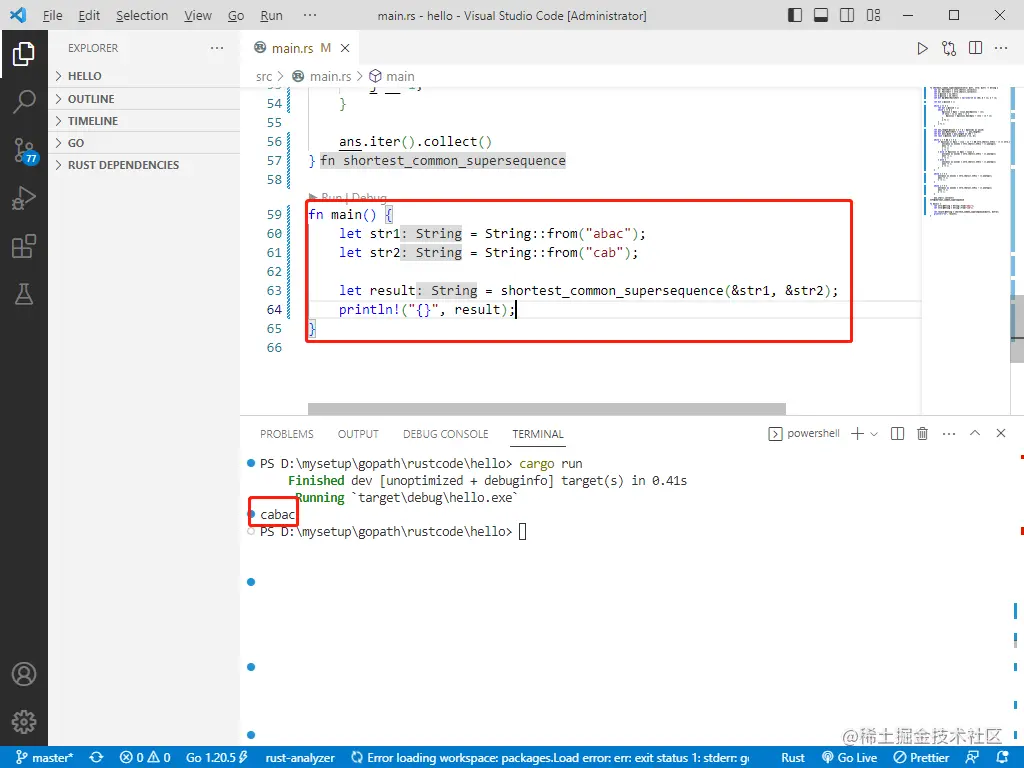The image size is (1024, 768).
Task: Open the Search view in activity bar
Action: click(24, 102)
